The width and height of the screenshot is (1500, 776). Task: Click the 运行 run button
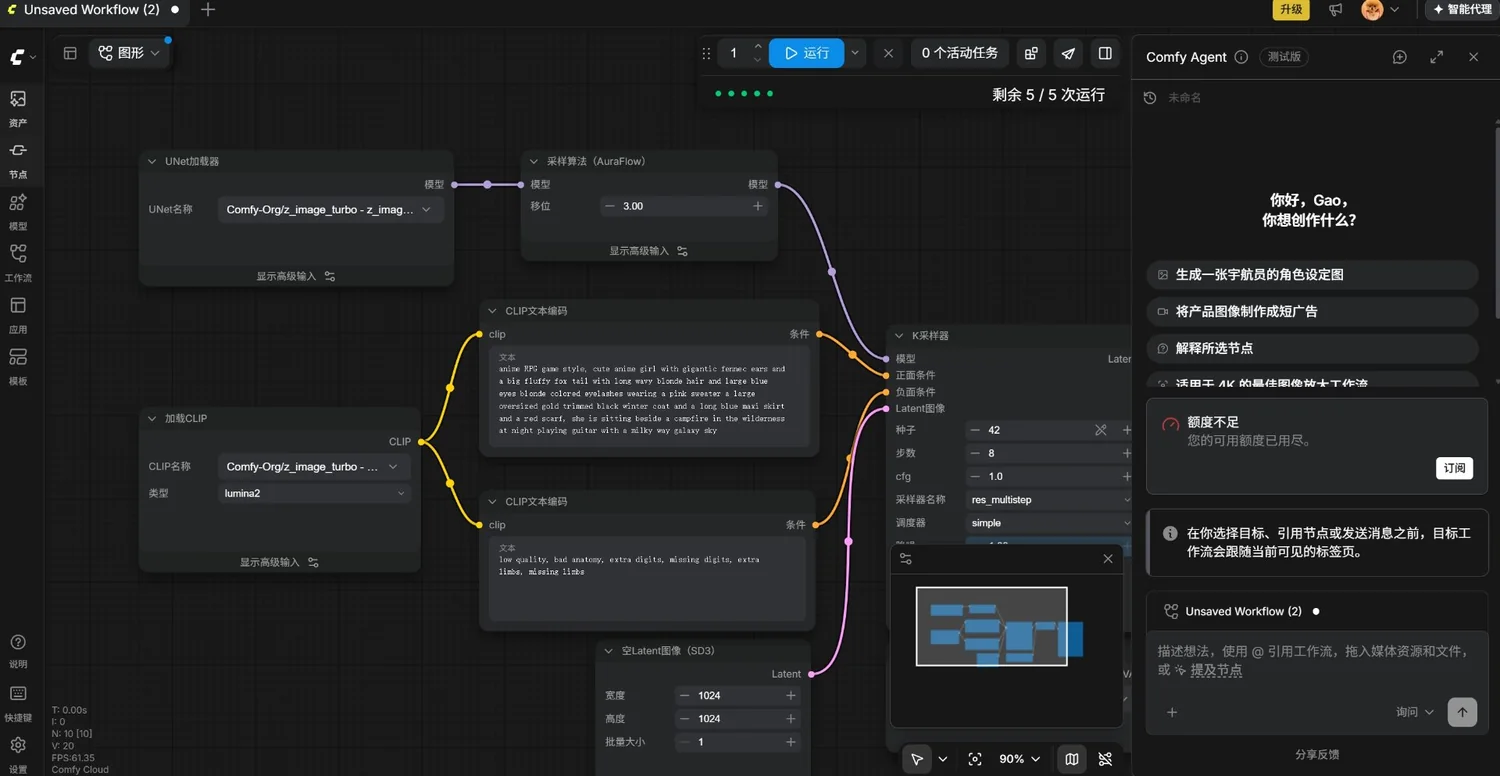coord(807,53)
